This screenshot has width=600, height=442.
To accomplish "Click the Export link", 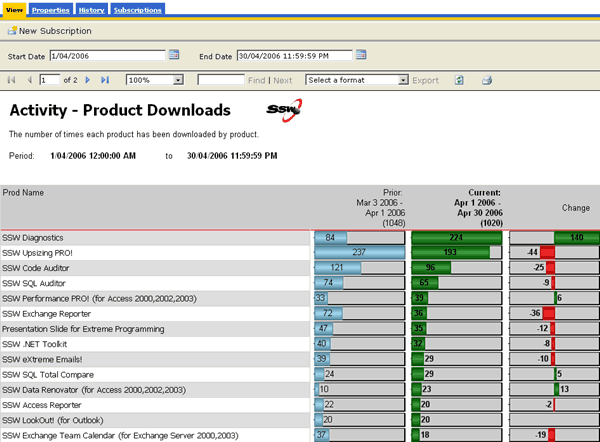I will [425, 80].
